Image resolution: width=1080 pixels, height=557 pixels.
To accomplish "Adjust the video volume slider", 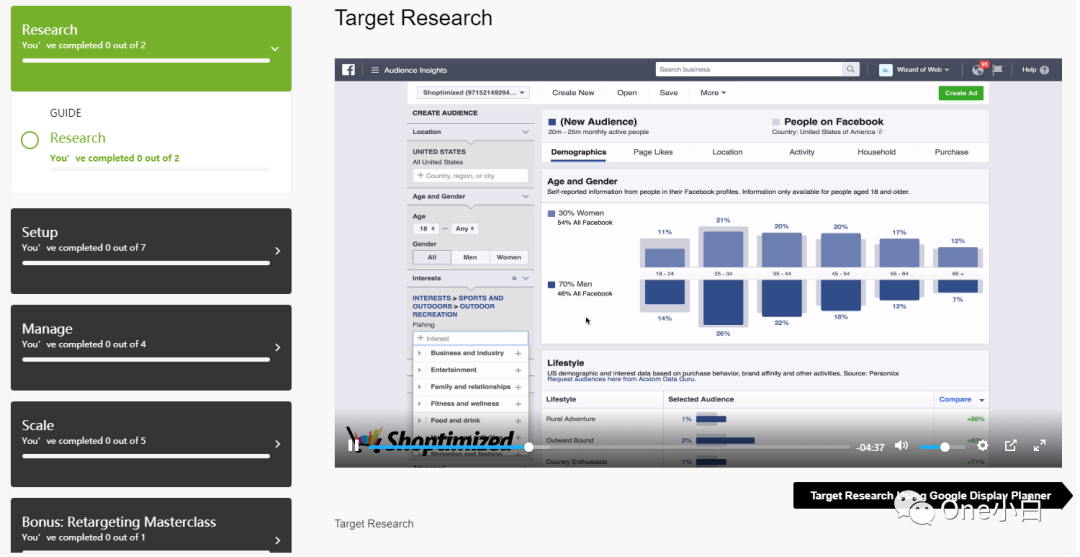I will (x=942, y=447).
